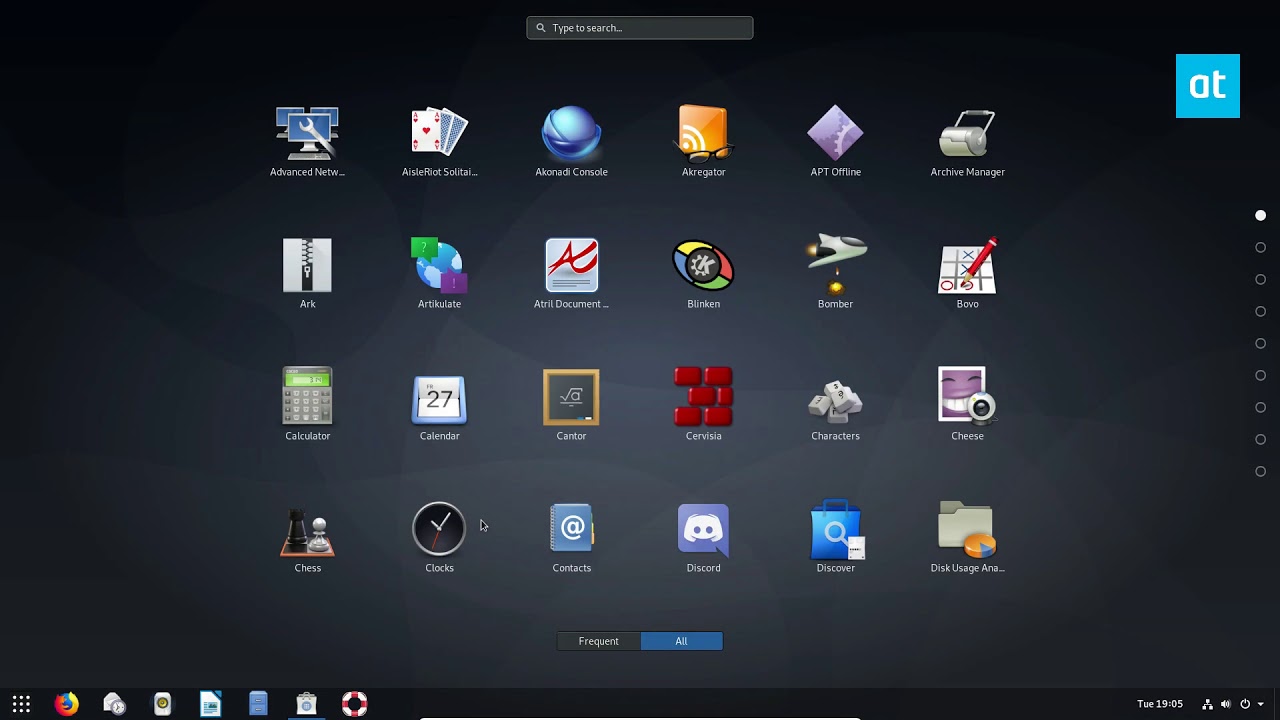Click the Type to search field
Image resolution: width=1280 pixels, height=720 pixels.
[640, 28]
